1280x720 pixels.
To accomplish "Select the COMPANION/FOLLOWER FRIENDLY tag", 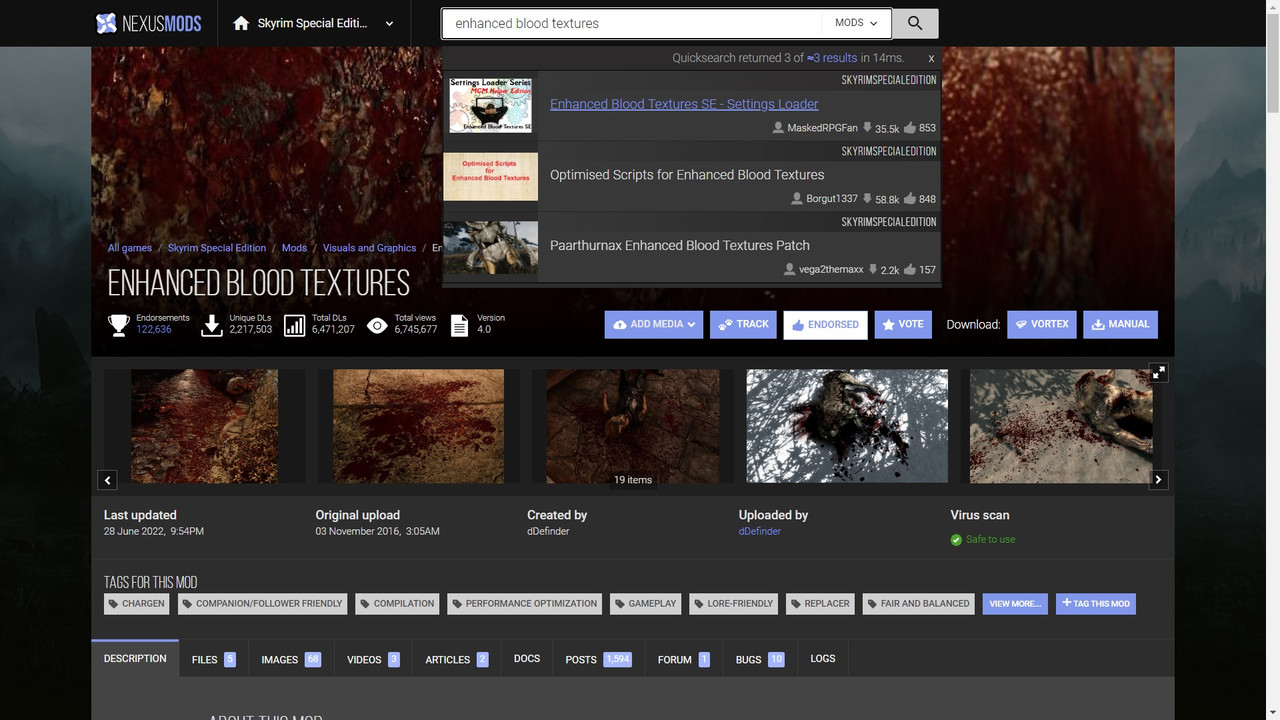I will coord(263,604).
